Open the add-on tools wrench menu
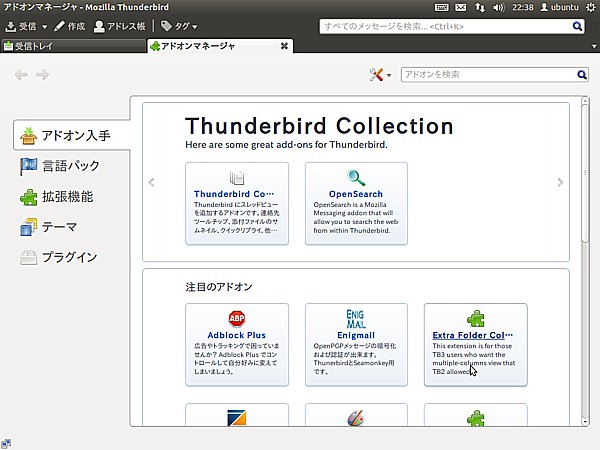The width and height of the screenshot is (600, 450). [x=380, y=75]
